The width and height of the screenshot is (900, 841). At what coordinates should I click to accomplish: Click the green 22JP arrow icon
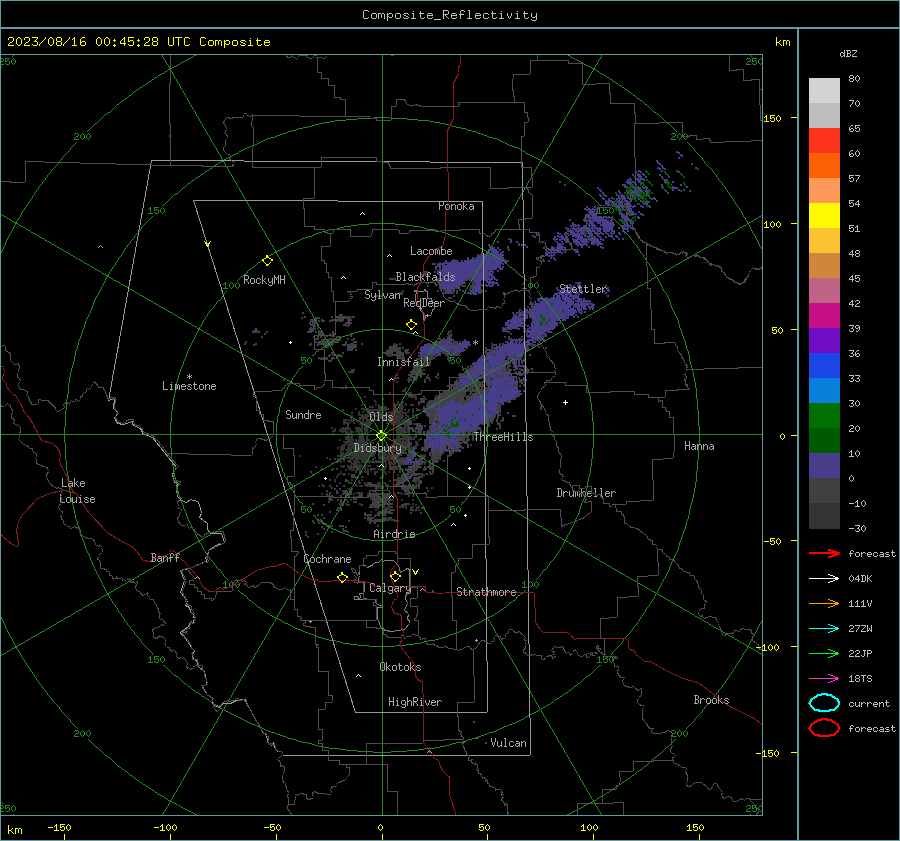tap(824, 653)
